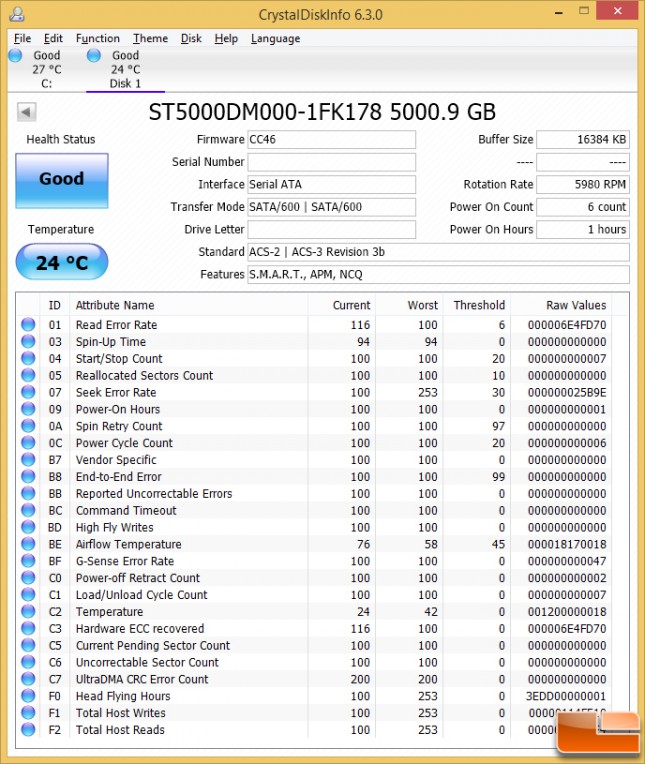Click the Power On Hours field
The image size is (645, 764).
pyautogui.click(x=583, y=229)
